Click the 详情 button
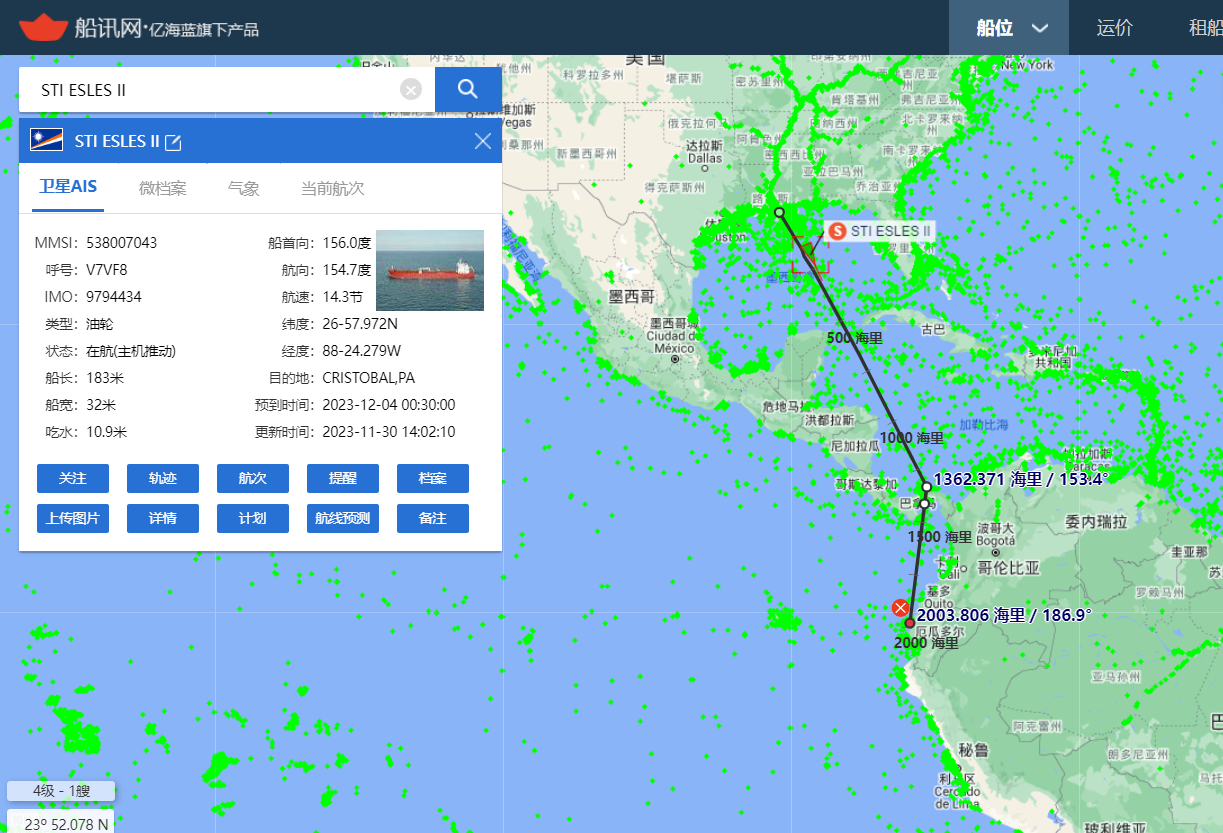This screenshot has width=1223, height=833. [x=163, y=518]
